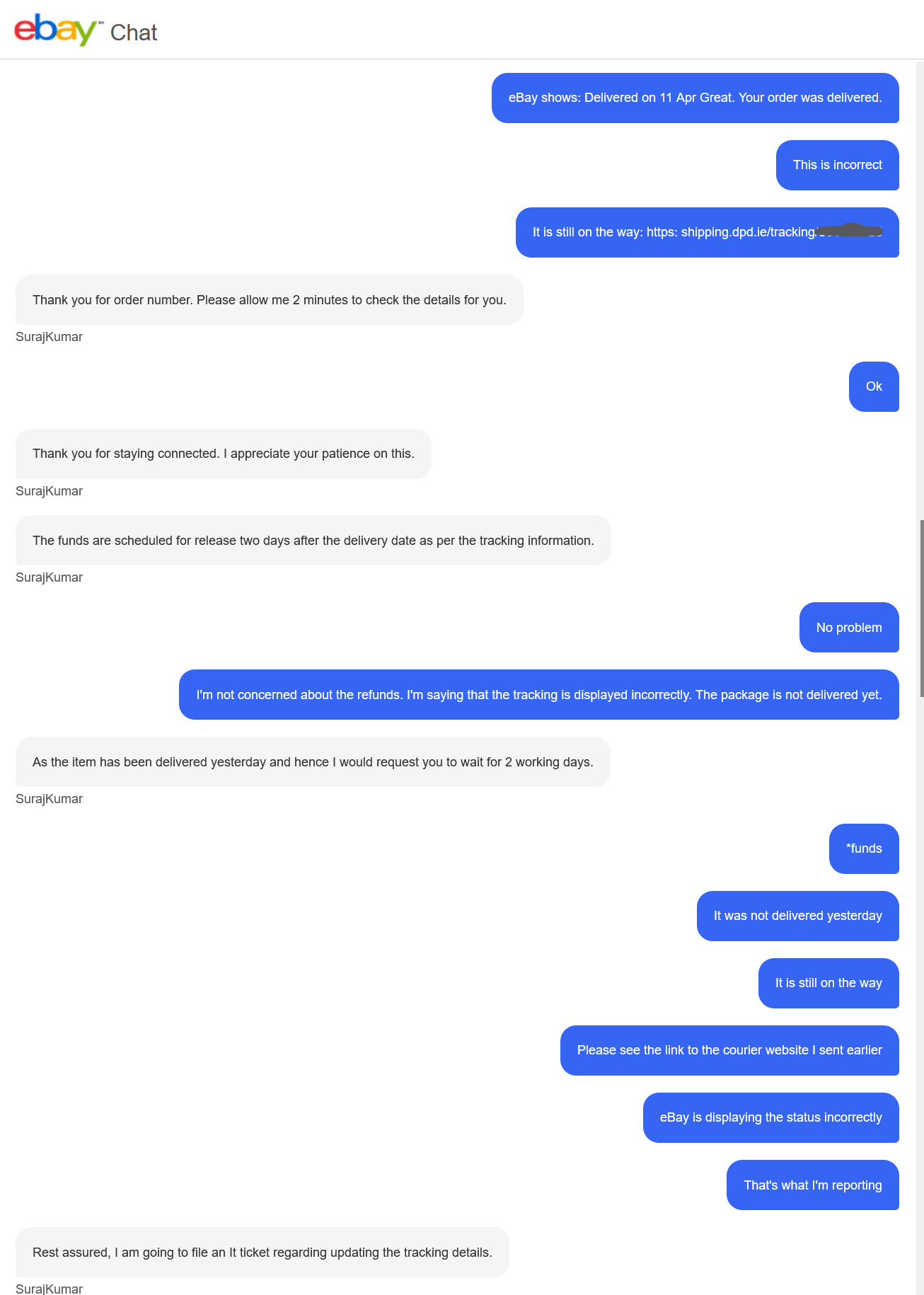Click the '*funds' correction bubble

click(x=864, y=848)
